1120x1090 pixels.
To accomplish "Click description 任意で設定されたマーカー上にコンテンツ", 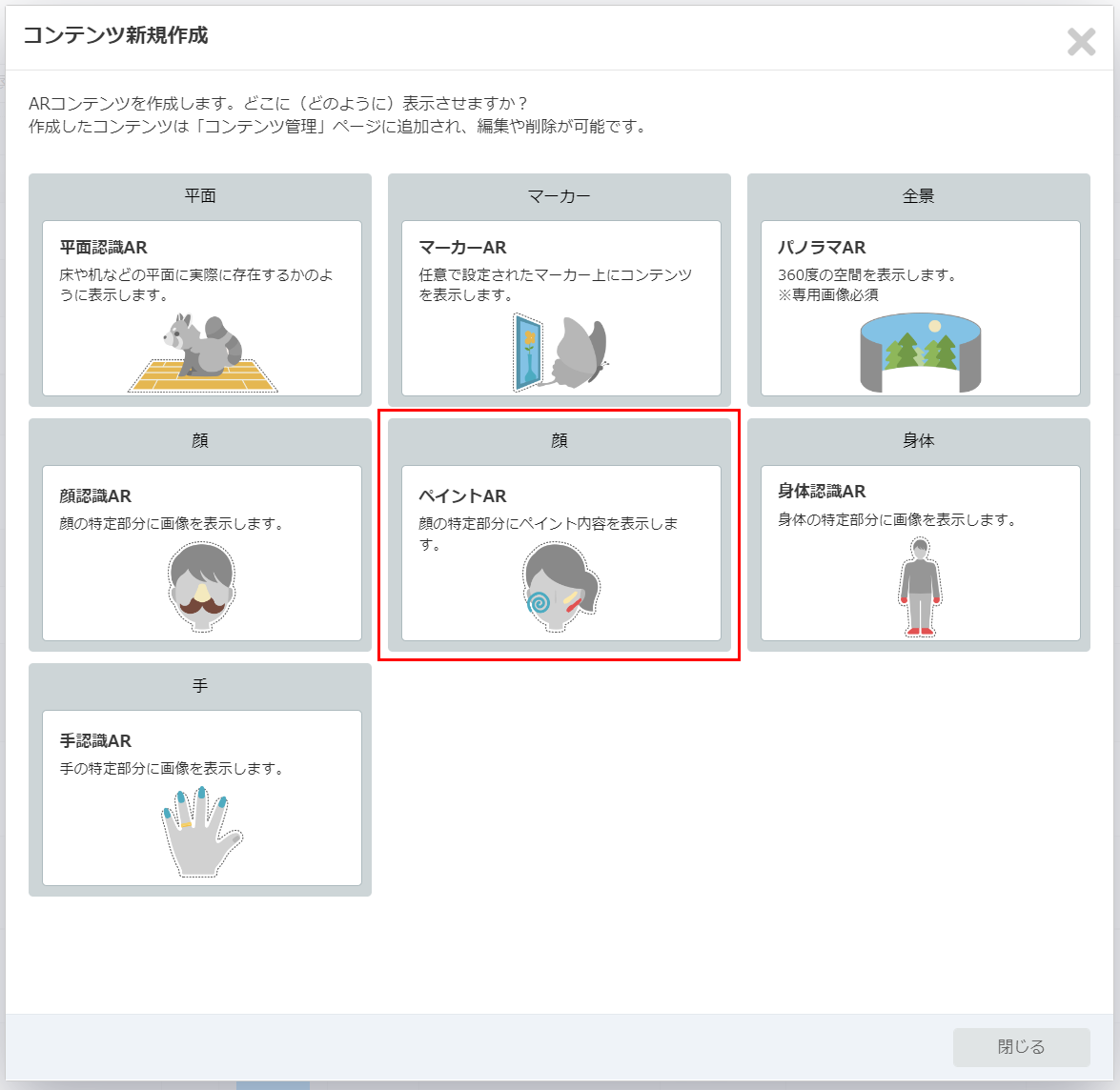I will tap(556, 274).
